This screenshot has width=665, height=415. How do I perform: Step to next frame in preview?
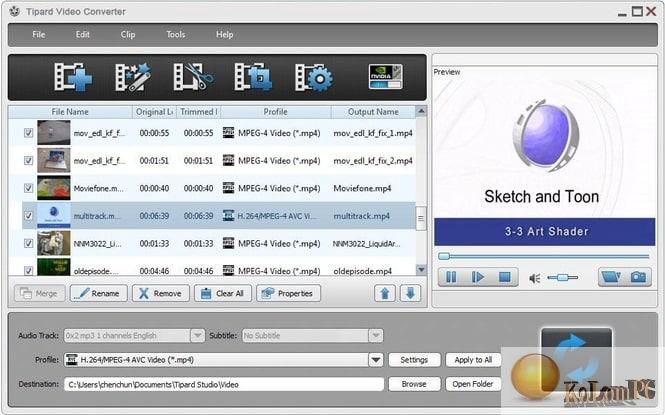478,277
